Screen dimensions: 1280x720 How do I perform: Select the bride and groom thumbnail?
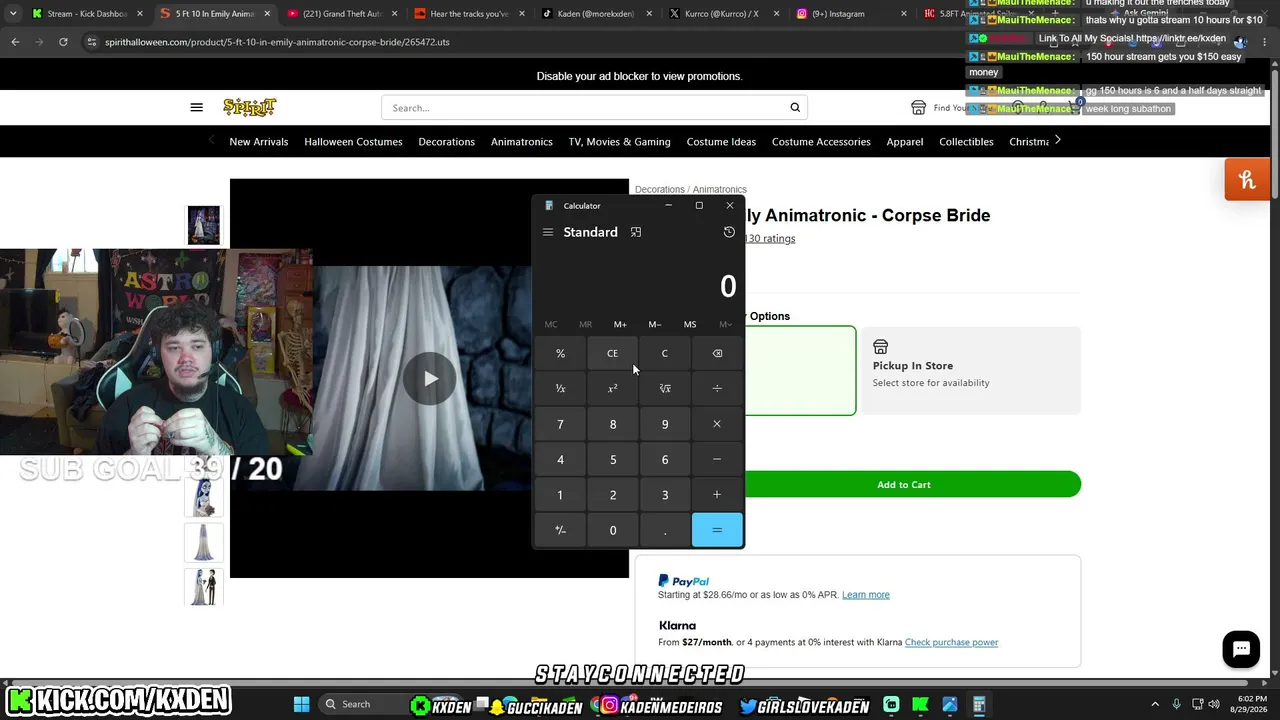(x=204, y=587)
